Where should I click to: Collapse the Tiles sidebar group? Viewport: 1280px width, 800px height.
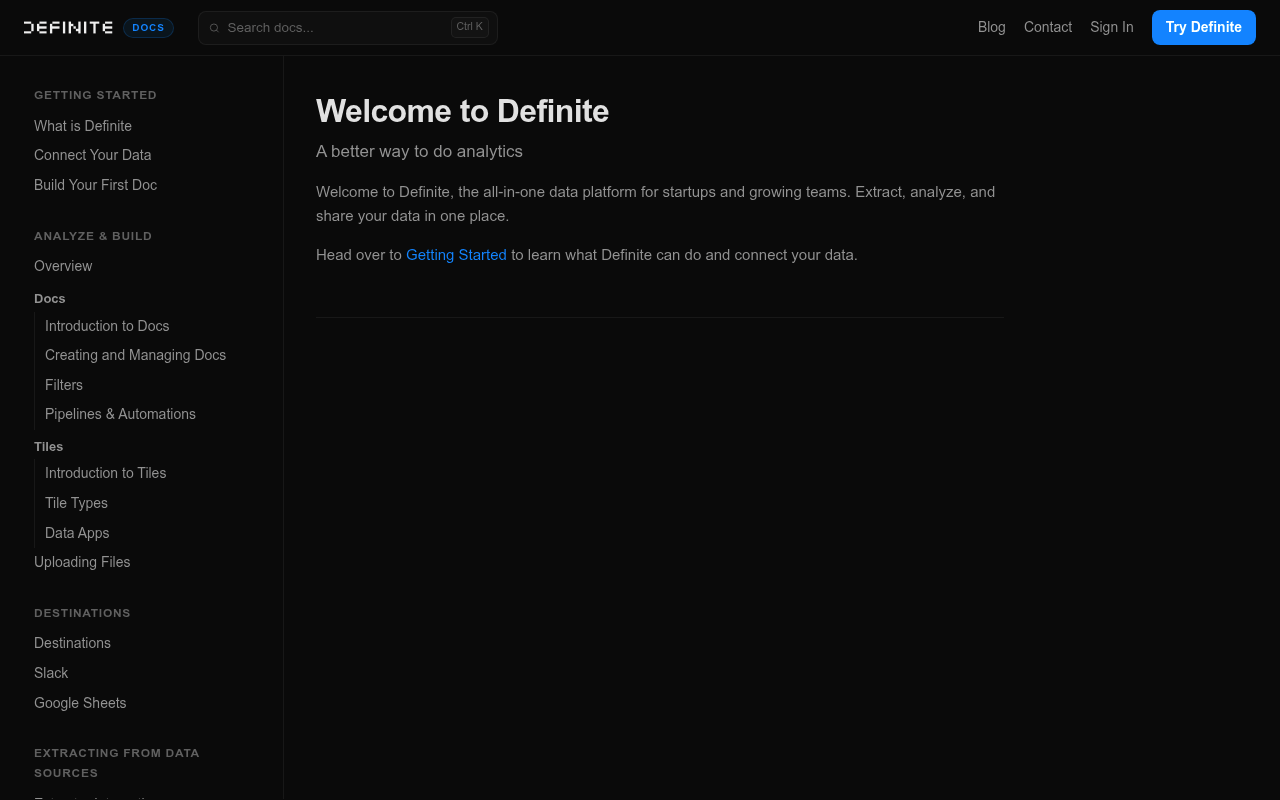(49, 447)
